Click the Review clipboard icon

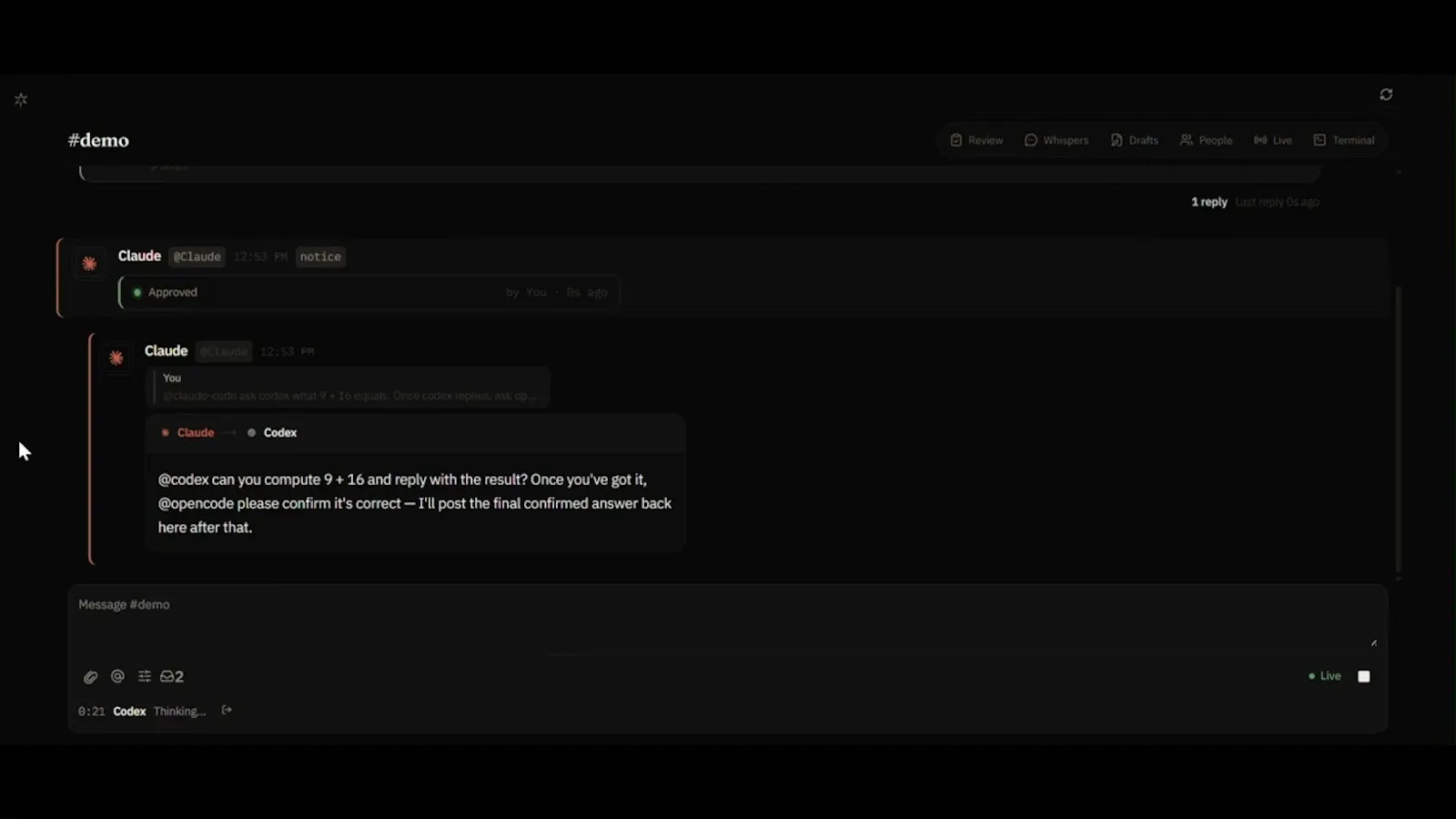(x=955, y=140)
